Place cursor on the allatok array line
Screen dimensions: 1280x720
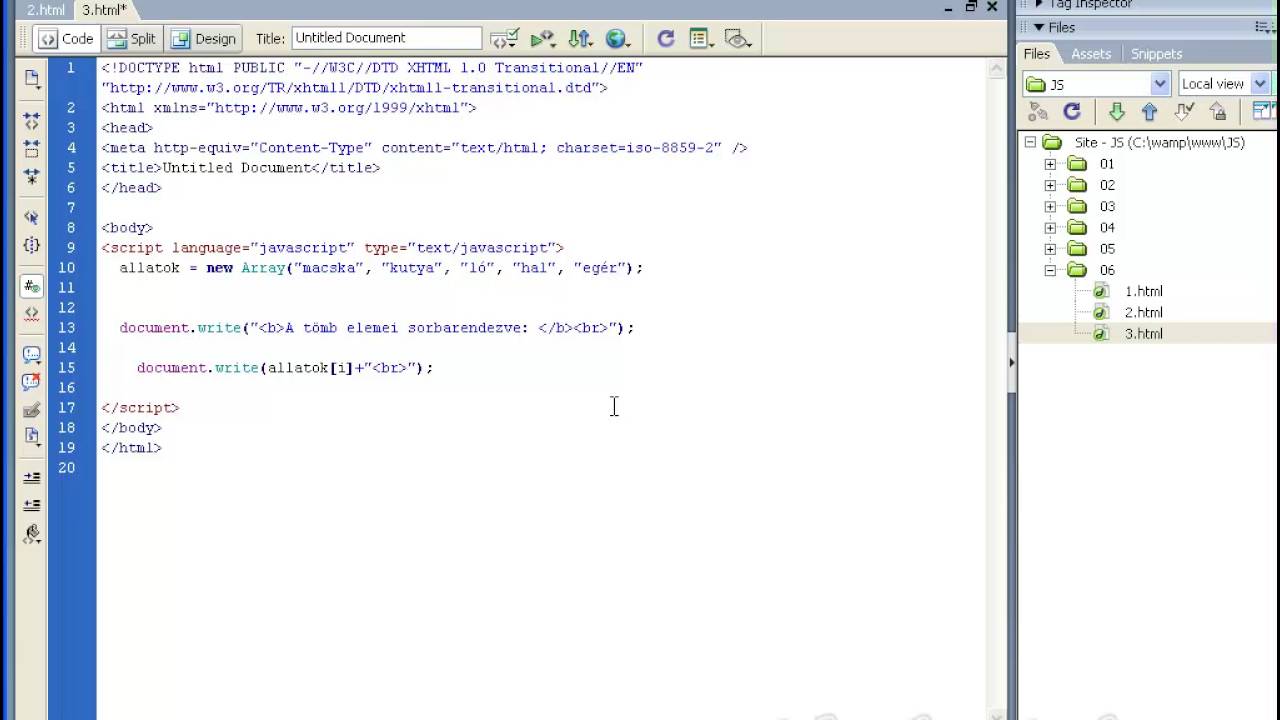click(381, 268)
